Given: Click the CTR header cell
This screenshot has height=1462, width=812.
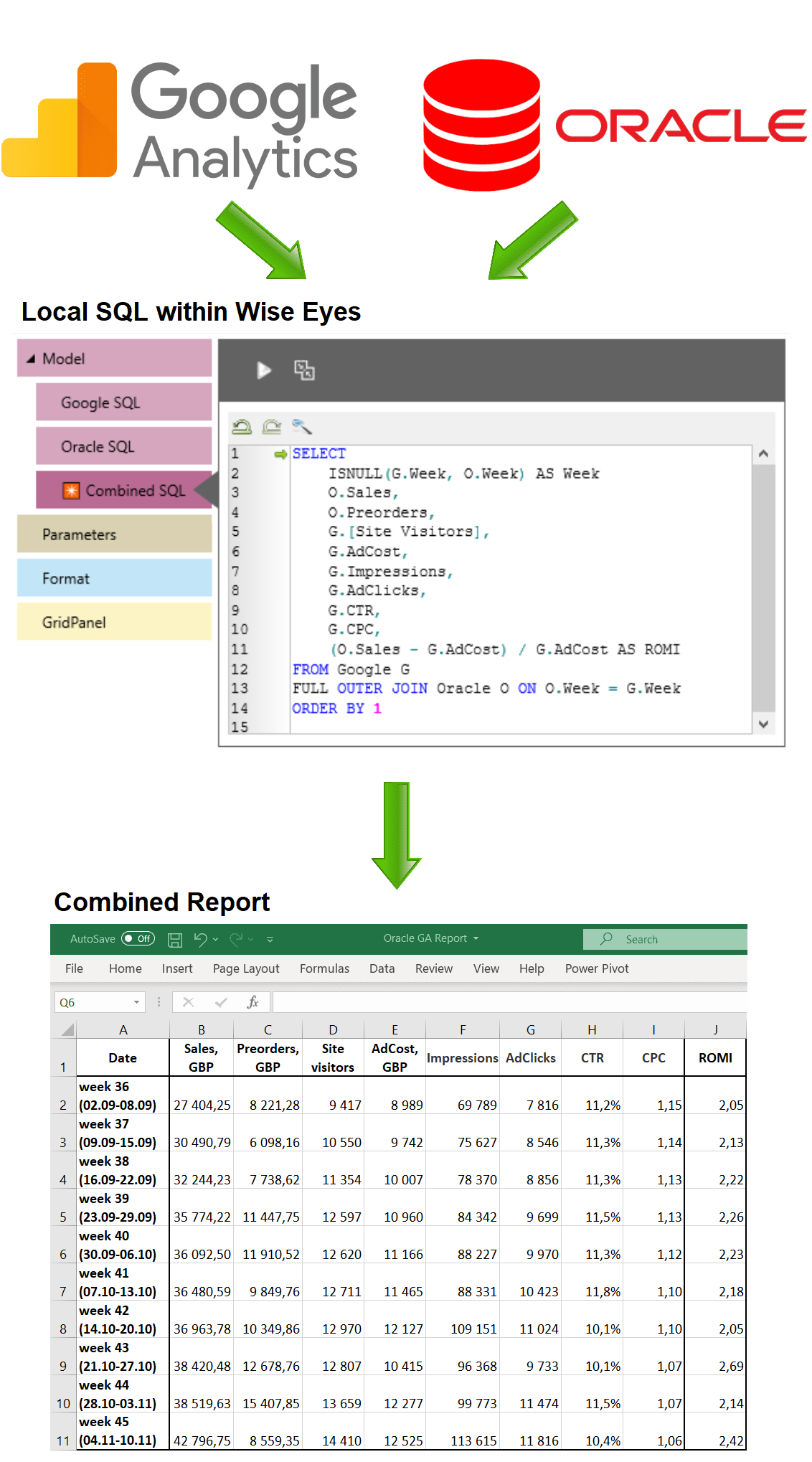Looking at the screenshot, I should (593, 1057).
